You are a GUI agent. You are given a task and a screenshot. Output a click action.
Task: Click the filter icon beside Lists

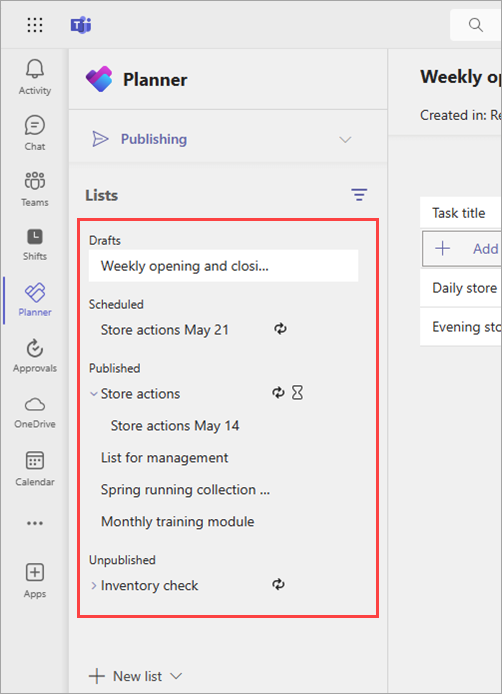point(359,194)
